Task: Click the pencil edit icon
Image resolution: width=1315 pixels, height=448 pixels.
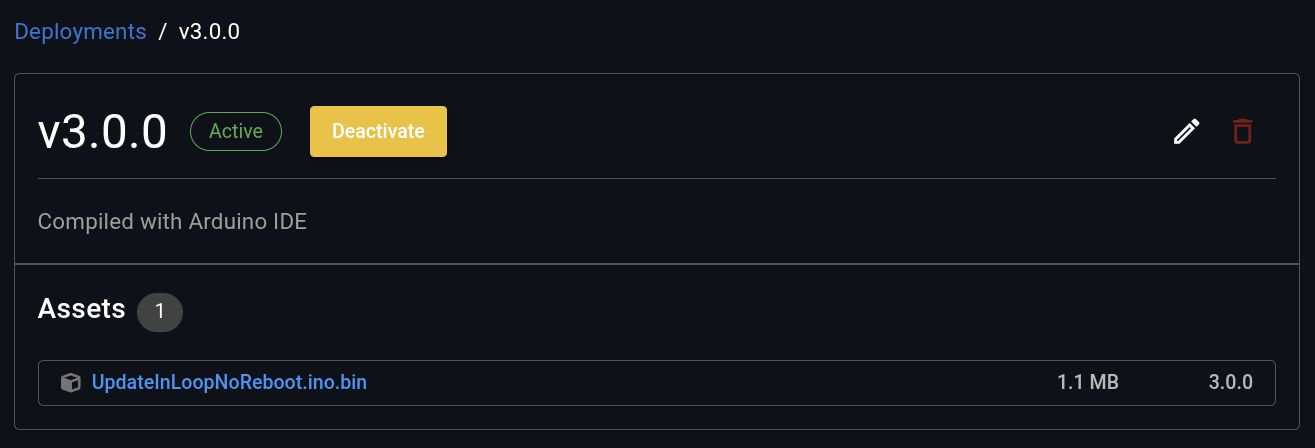Action: 1186,132
